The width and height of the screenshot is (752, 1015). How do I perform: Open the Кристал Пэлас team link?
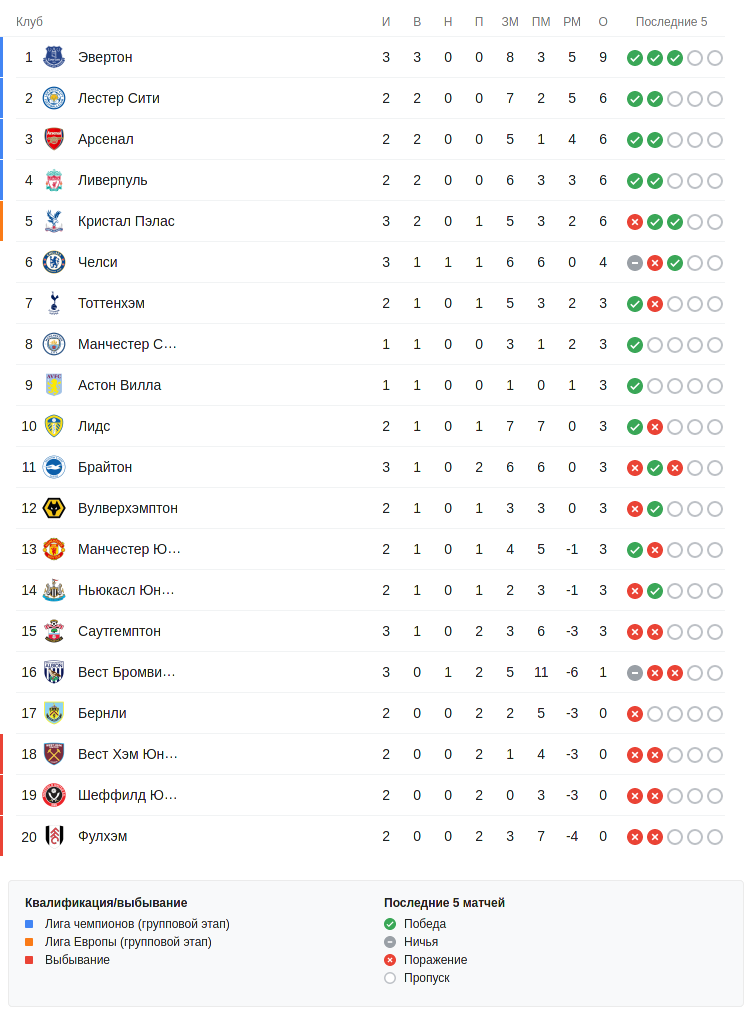click(x=126, y=221)
